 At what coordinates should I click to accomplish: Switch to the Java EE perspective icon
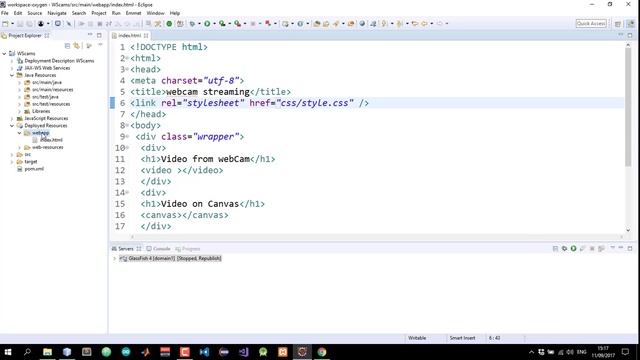click(x=631, y=24)
